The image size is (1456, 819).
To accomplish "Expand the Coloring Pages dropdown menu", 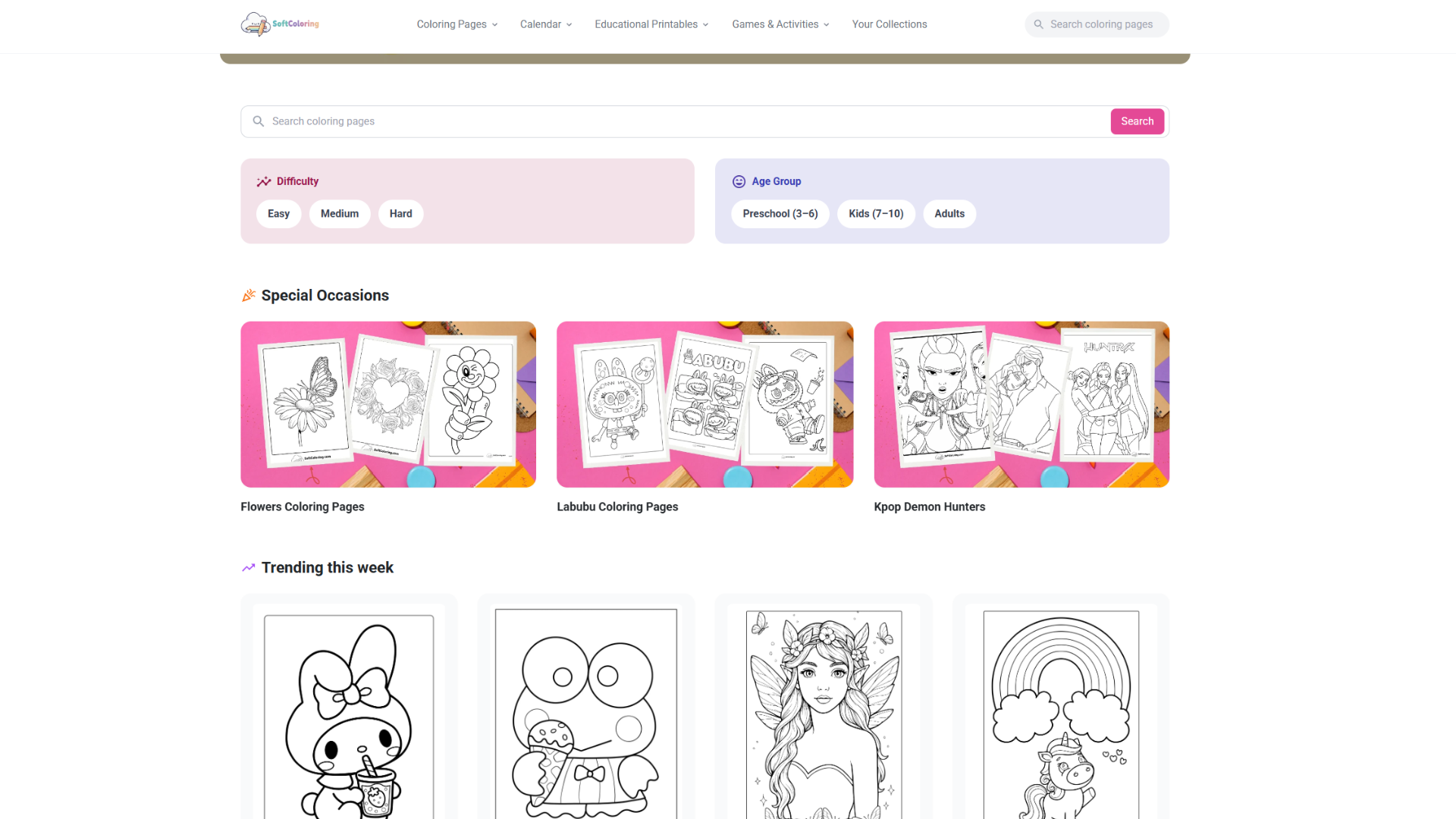I will (x=457, y=24).
